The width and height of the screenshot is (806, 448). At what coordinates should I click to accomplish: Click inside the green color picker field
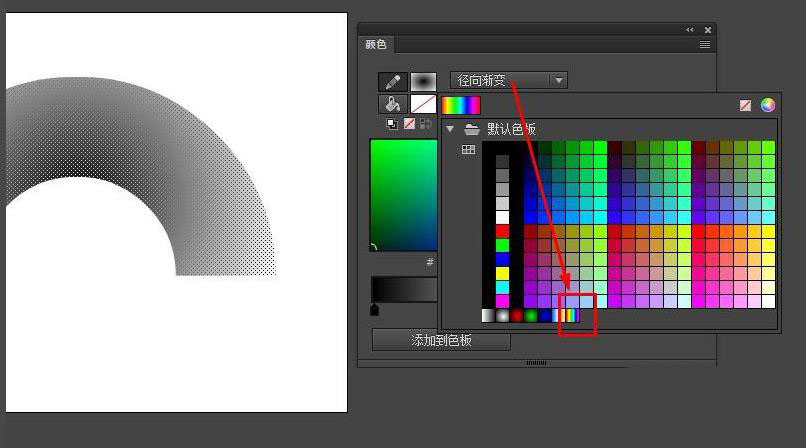point(404,195)
